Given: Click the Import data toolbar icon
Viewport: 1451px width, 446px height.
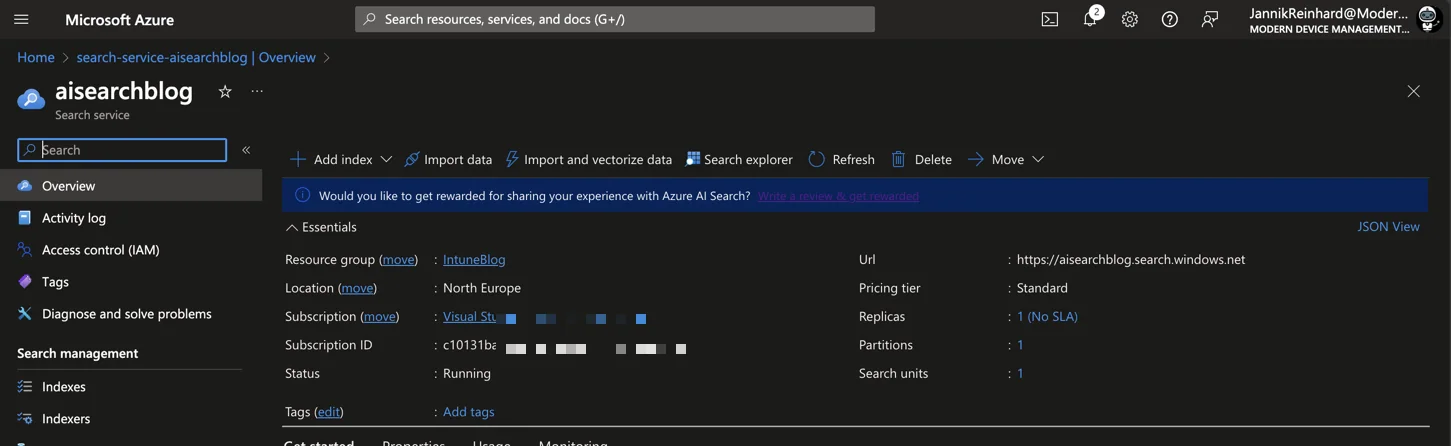Looking at the screenshot, I should (411, 159).
